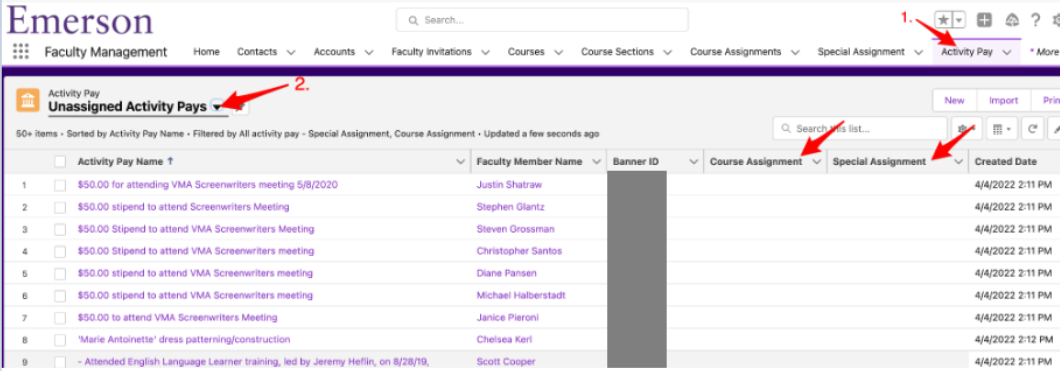
Task: Click the New button
Action: click(x=955, y=100)
